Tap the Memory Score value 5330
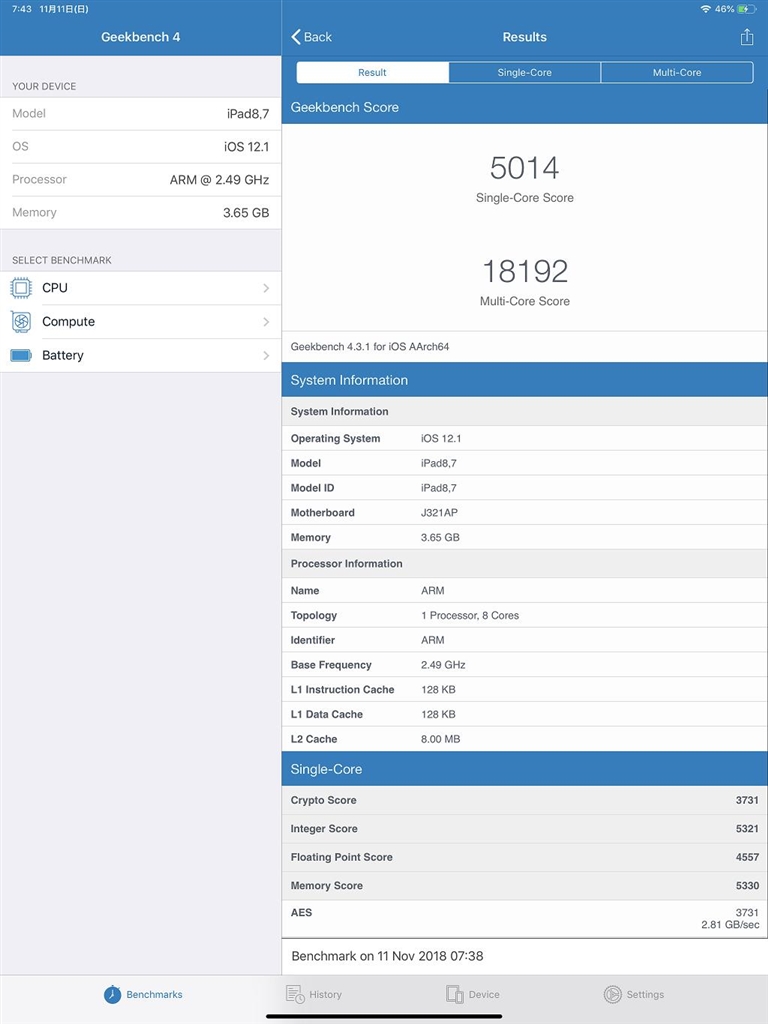768x1024 pixels. [x=747, y=886]
